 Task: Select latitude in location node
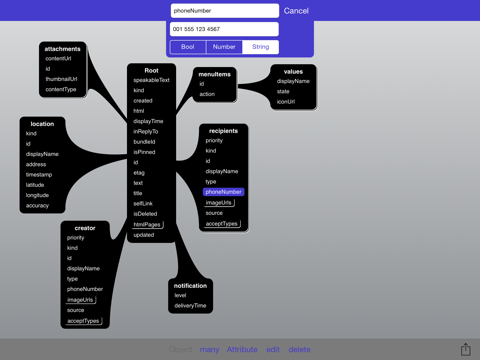(35, 185)
